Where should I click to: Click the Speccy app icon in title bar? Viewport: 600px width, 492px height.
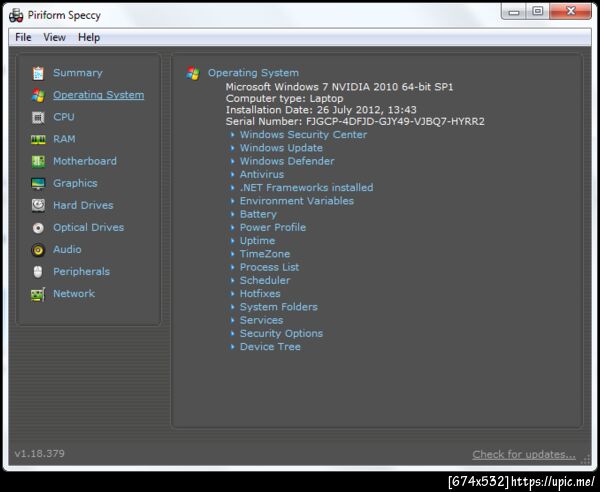point(16,15)
